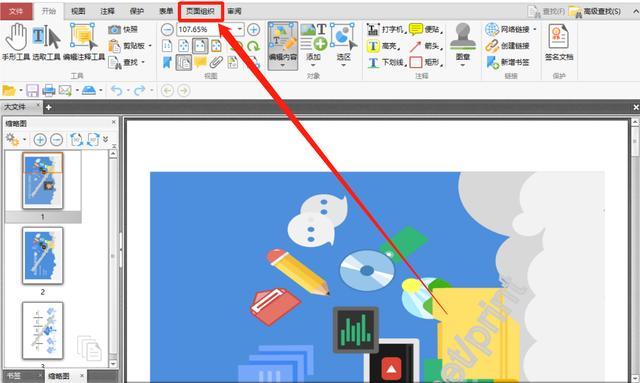Viewport: 640px width, 383px height.
Task: Expand the open folder dropdown arrow in quick toolbar
Action: click(x=20, y=90)
